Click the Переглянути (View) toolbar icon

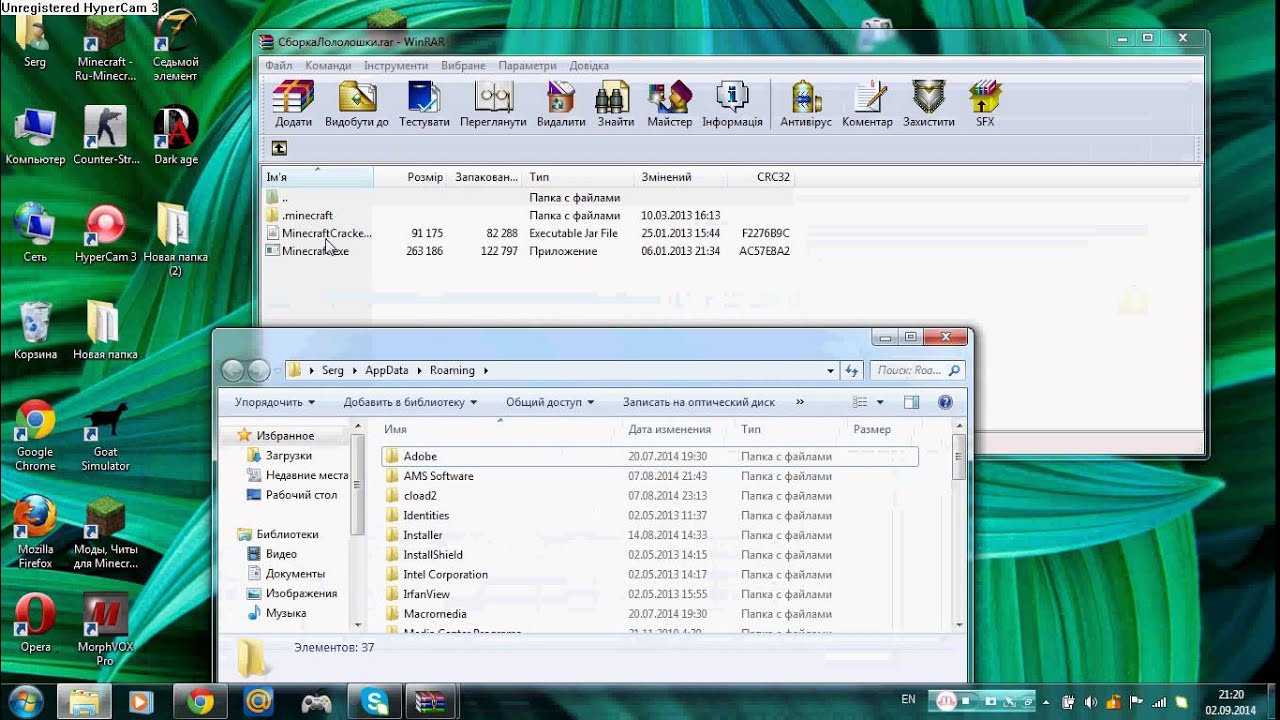tap(493, 105)
